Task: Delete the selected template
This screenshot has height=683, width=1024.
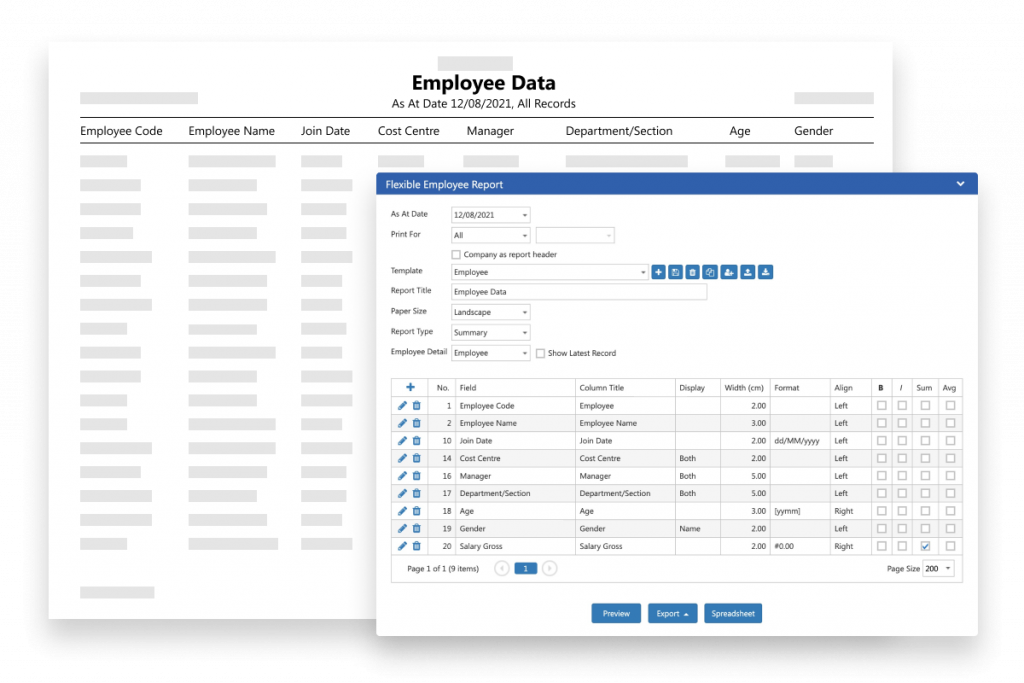Action: (692, 272)
